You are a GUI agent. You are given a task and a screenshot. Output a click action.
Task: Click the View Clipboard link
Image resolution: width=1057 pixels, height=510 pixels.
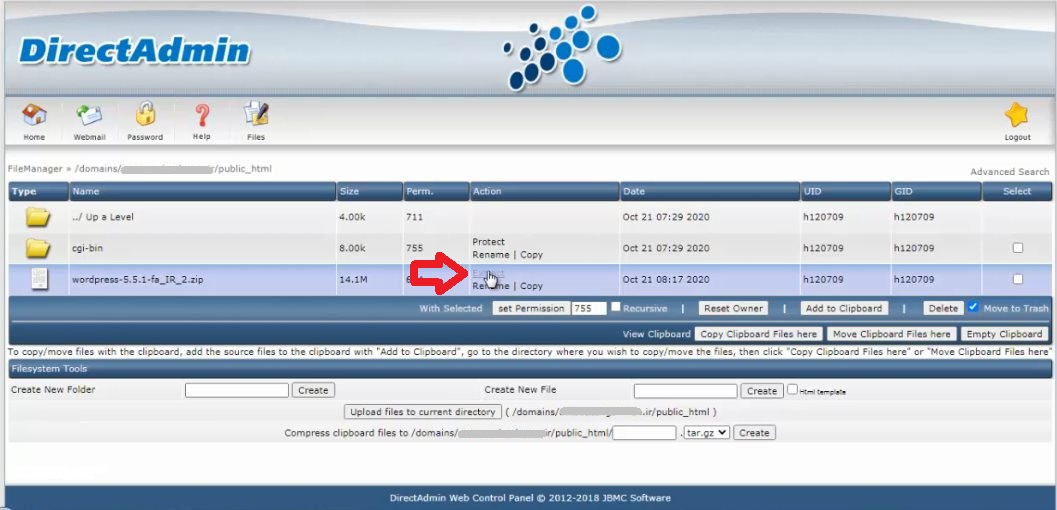point(657,334)
